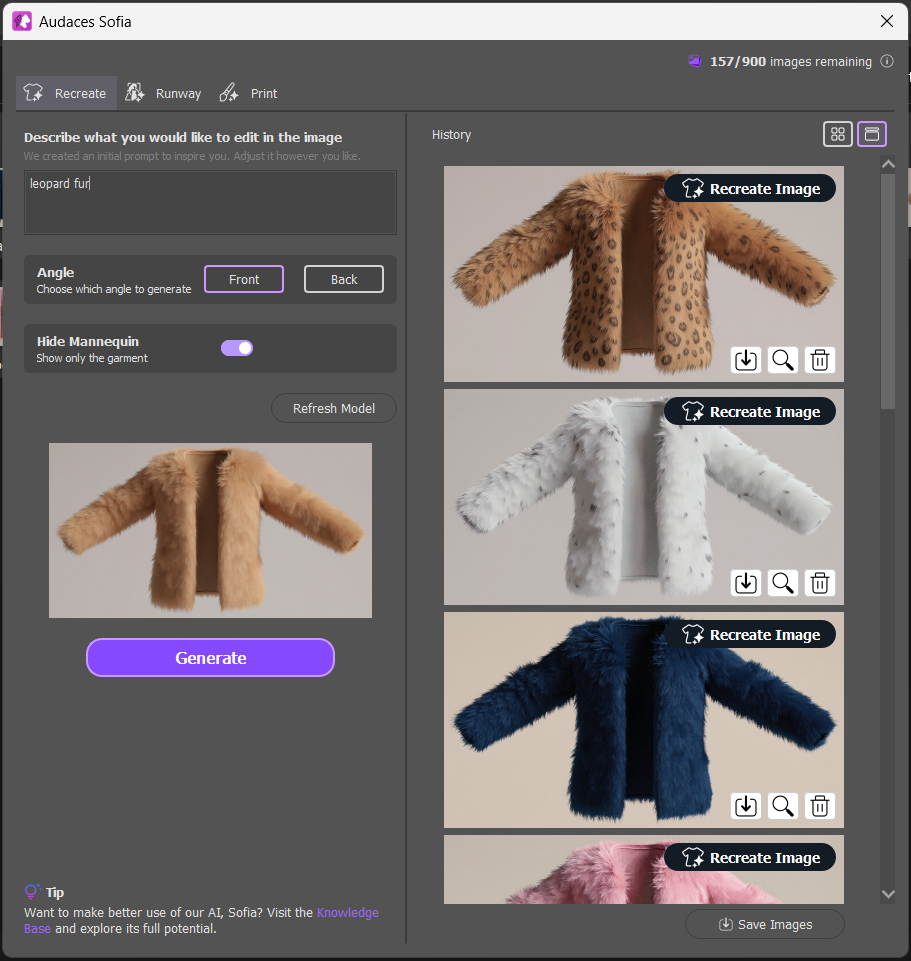Save all history images
911x961 pixels.
click(x=764, y=924)
